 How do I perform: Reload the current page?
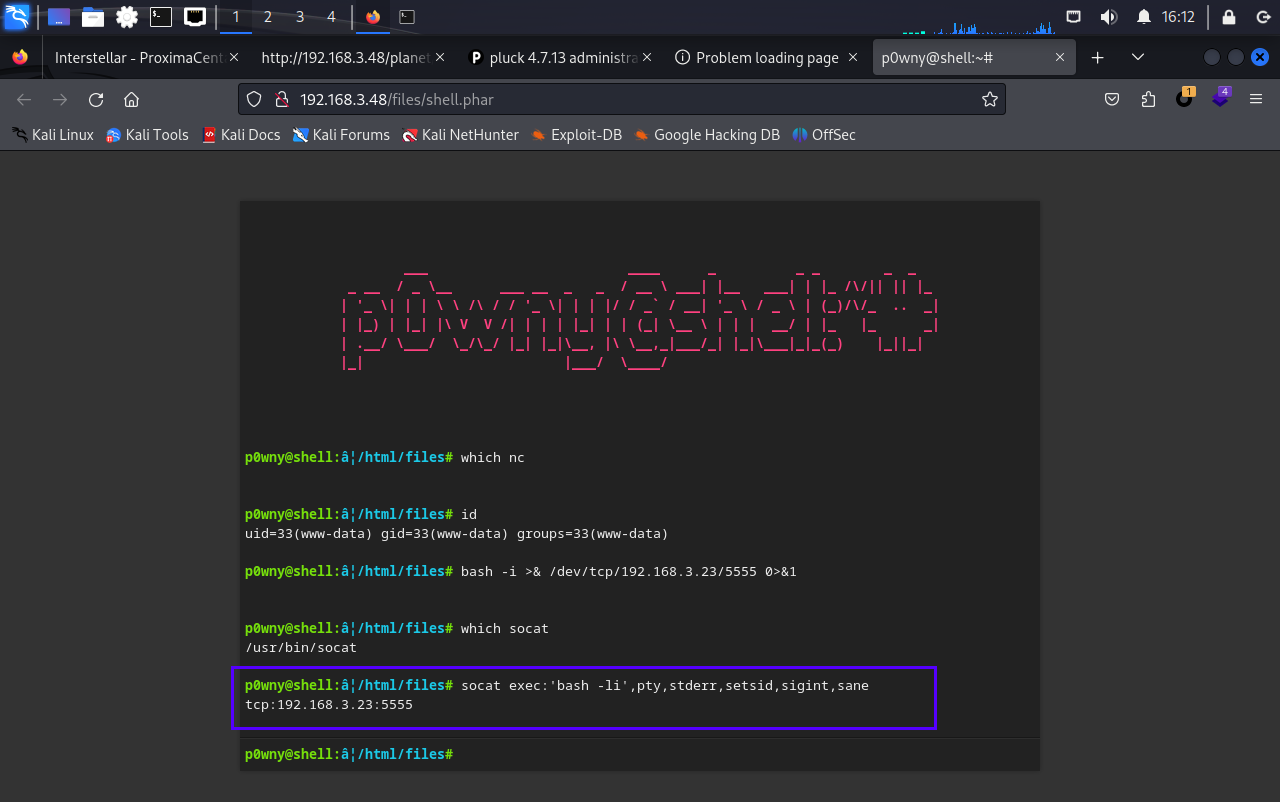click(x=96, y=99)
